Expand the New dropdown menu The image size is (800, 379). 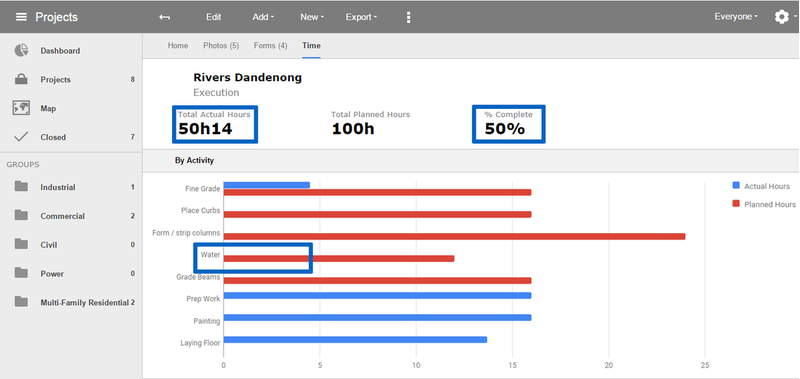click(x=312, y=17)
